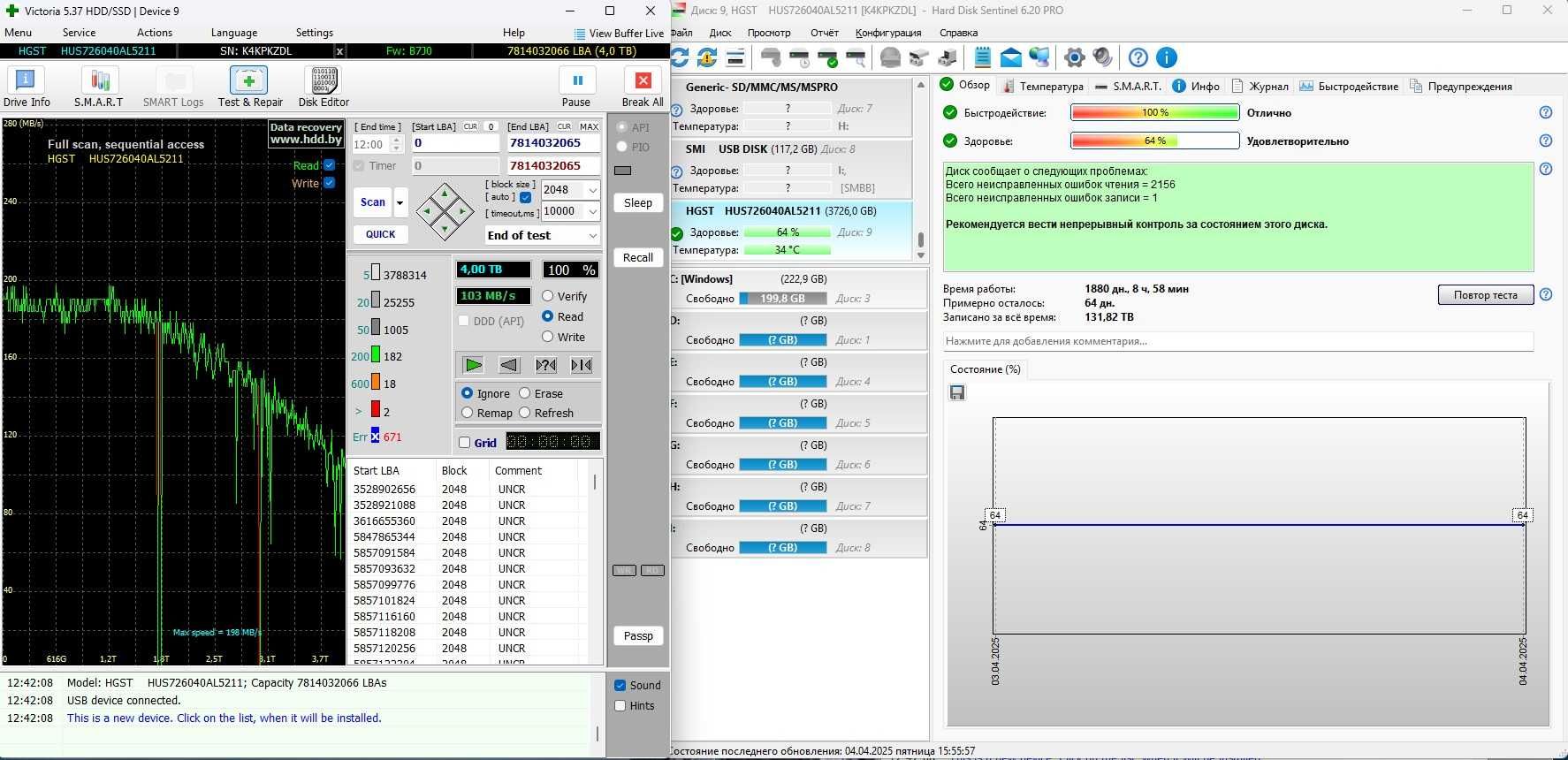Open the Предупреждения tab
Image resolution: width=1568 pixels, height=760 pixels.
[x=1461, y=86]
